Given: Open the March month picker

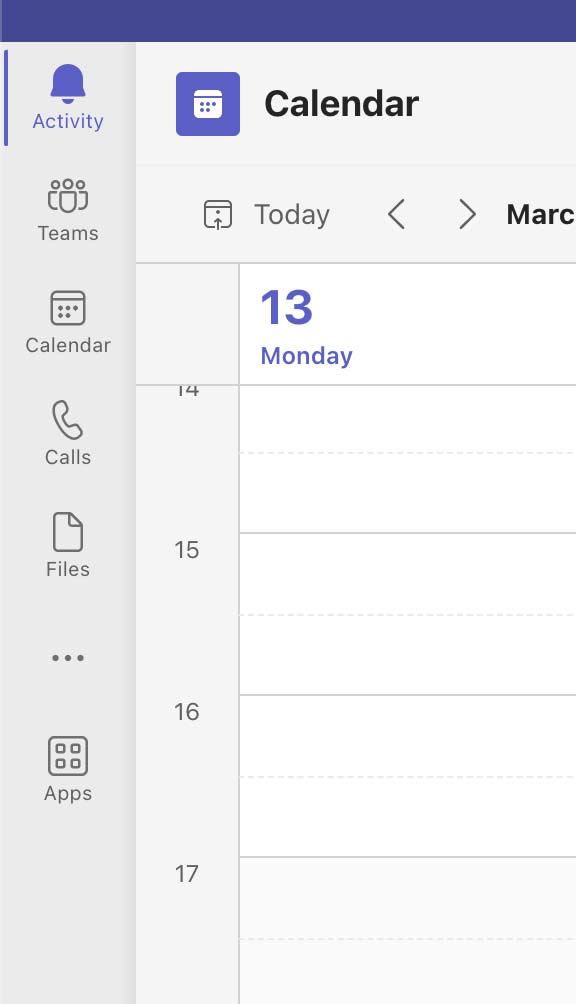Looking at the screenshot, I should point(541,215).
